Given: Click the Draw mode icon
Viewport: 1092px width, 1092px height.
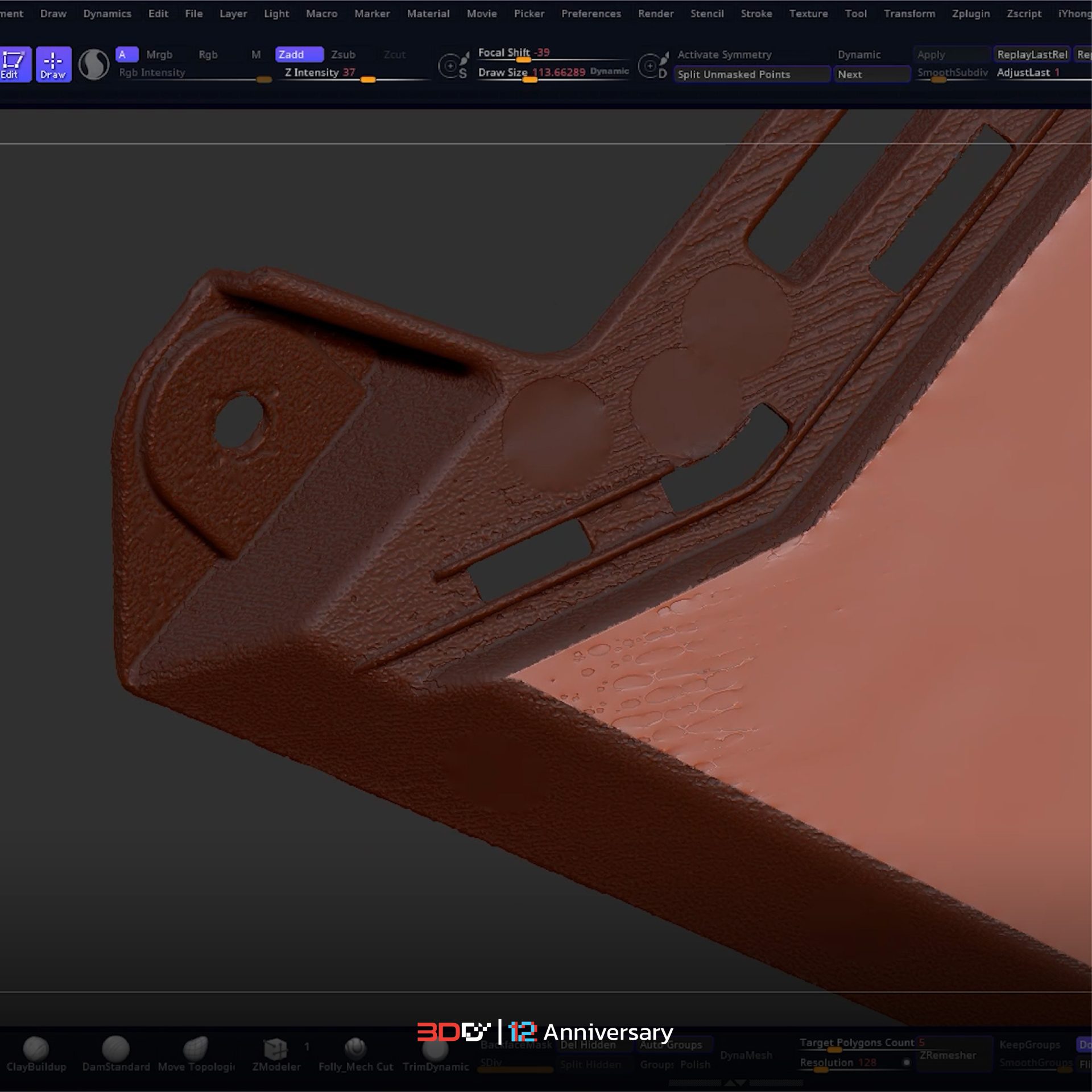Looking at the screenshot, I should [53, 64].
